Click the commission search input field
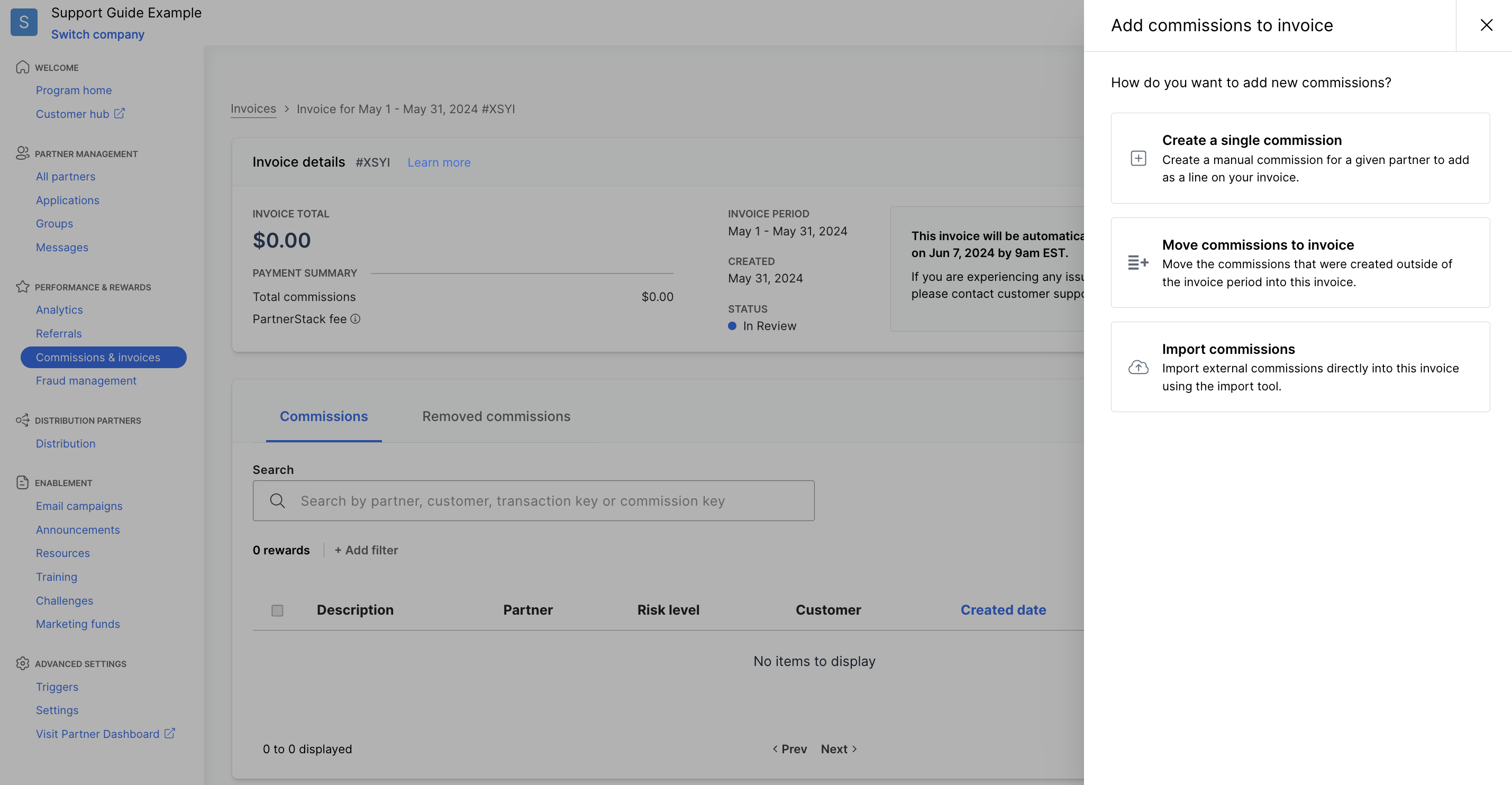Screen dimensions: 1512x785 (533, 501)
